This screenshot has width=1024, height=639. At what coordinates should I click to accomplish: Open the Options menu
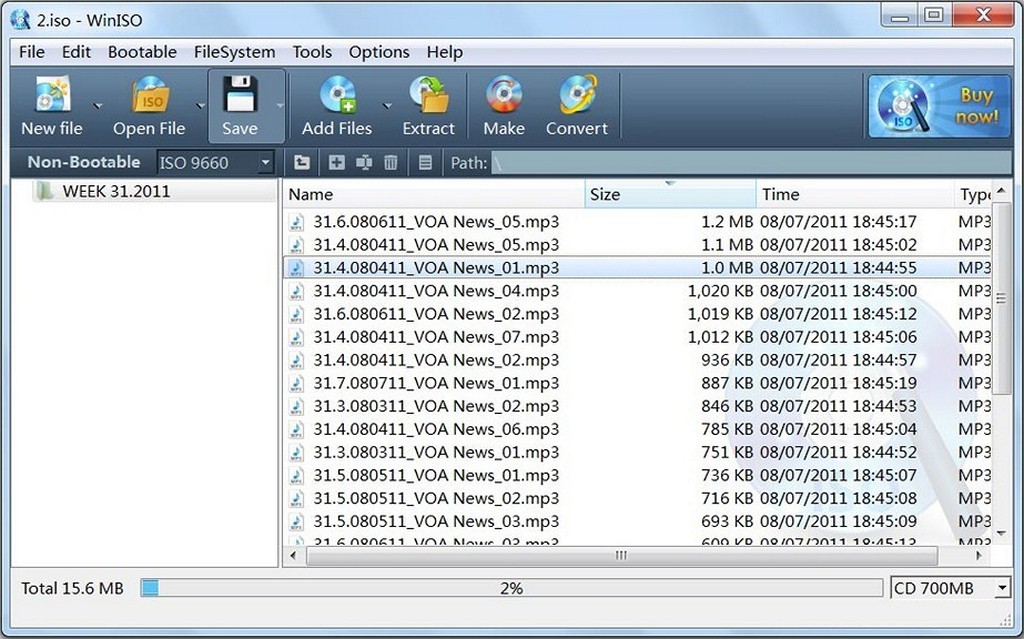[379, 52]
